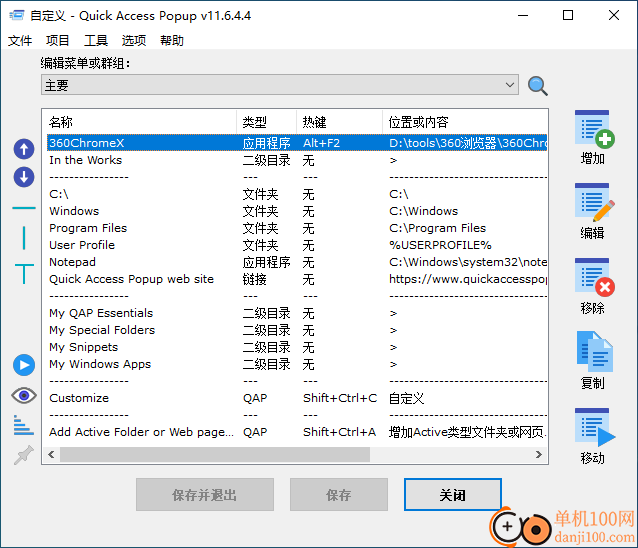
Task: Click the 保存 button
Action: (339, 495)
